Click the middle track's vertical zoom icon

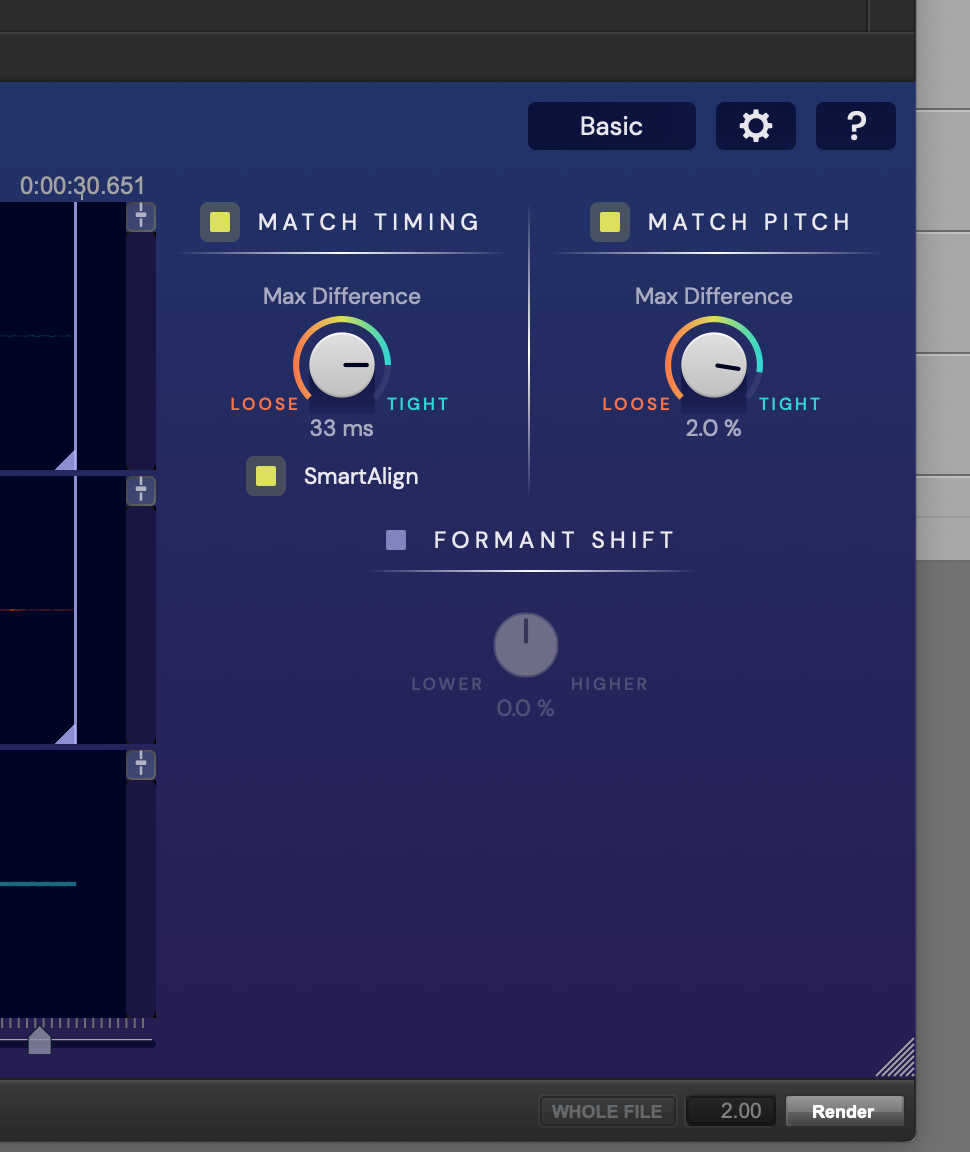[141, 491]
